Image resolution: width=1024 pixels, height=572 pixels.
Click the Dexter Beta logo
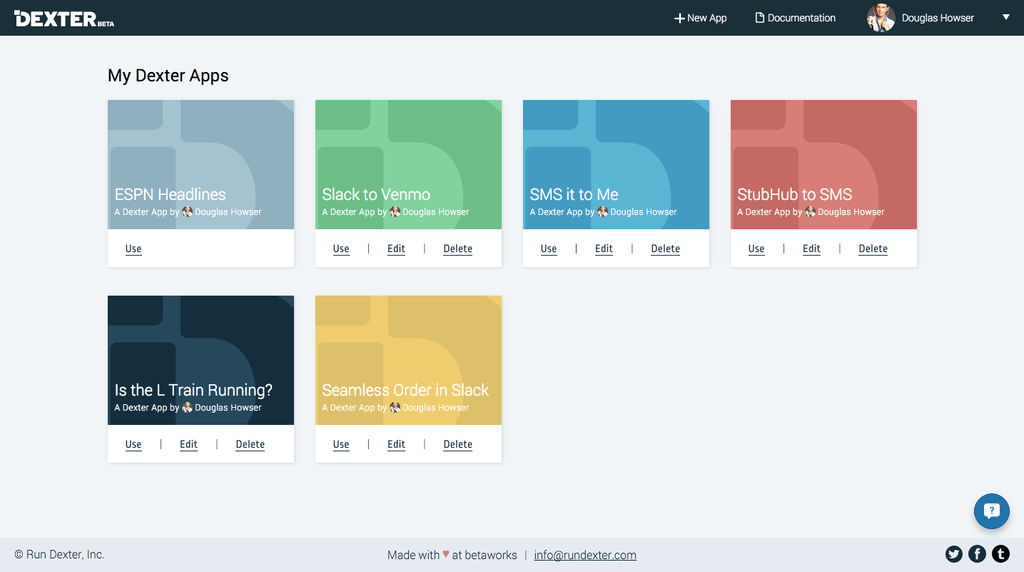point(64,19)
